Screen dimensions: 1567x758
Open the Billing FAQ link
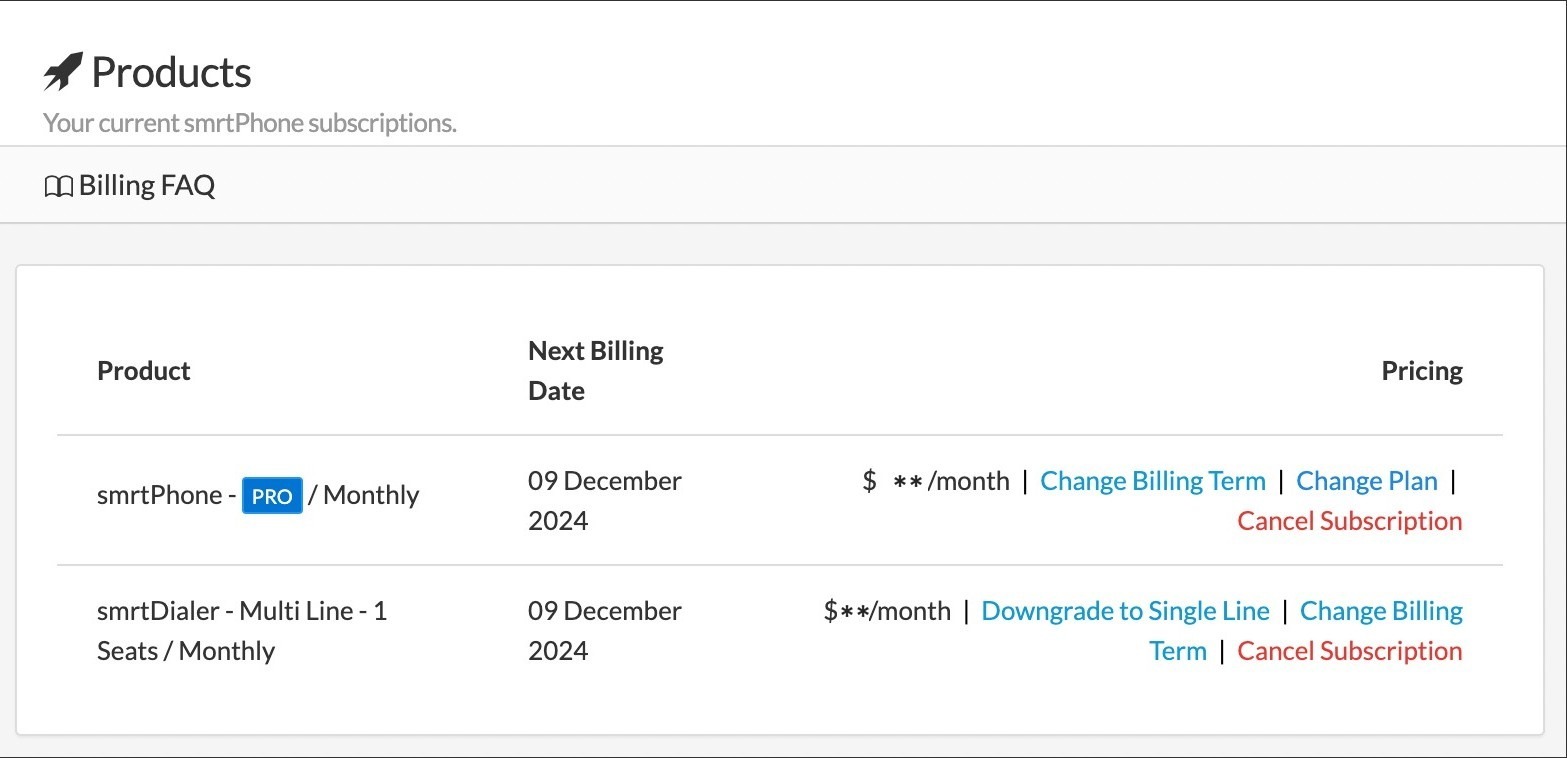tap(146, 186)
